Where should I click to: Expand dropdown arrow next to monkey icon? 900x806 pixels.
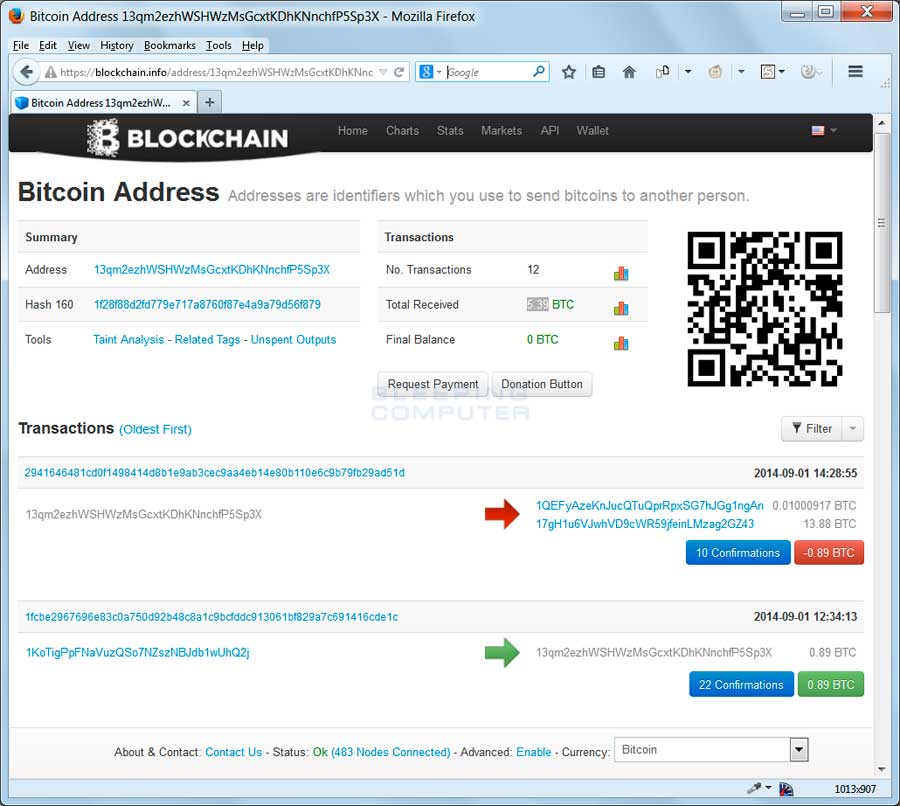741,72
